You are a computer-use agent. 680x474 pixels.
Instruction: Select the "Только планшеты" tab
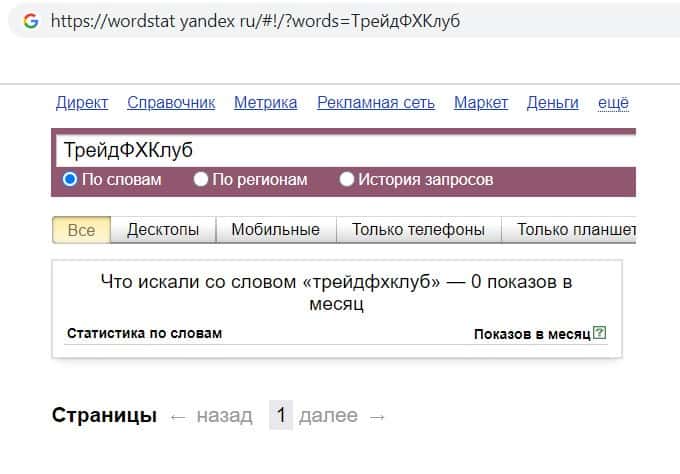tap(574, 230)
